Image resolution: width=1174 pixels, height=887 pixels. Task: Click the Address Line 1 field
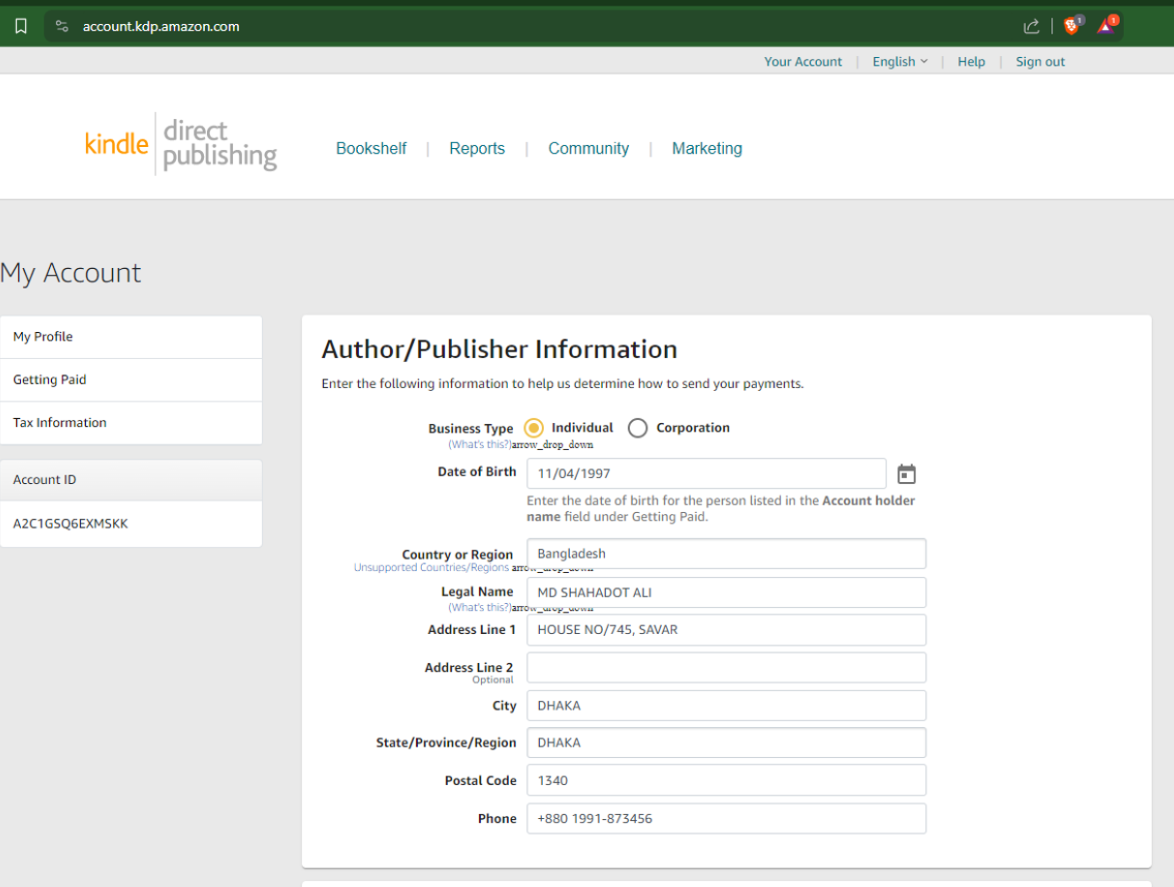coord(726,630)
